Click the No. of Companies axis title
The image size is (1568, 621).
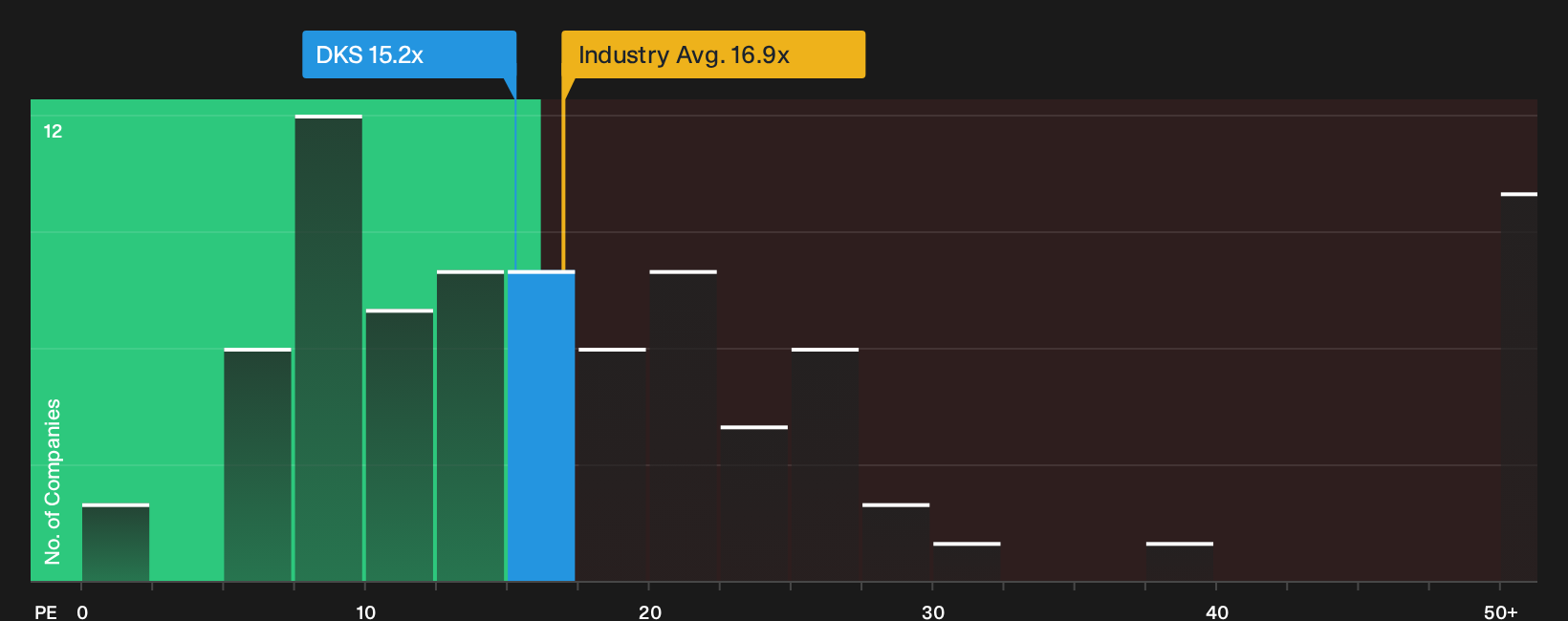[x=53, y=481]
